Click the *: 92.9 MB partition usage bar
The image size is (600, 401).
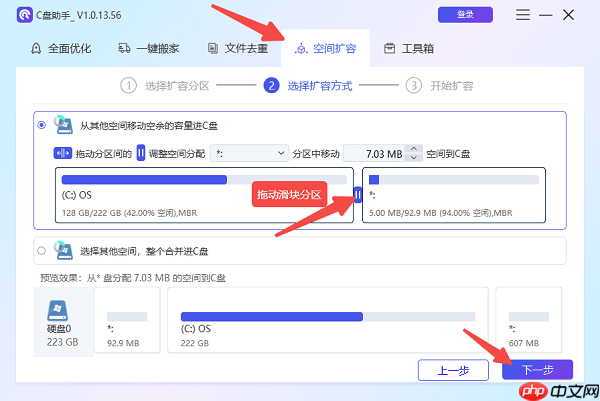(454, 179)
